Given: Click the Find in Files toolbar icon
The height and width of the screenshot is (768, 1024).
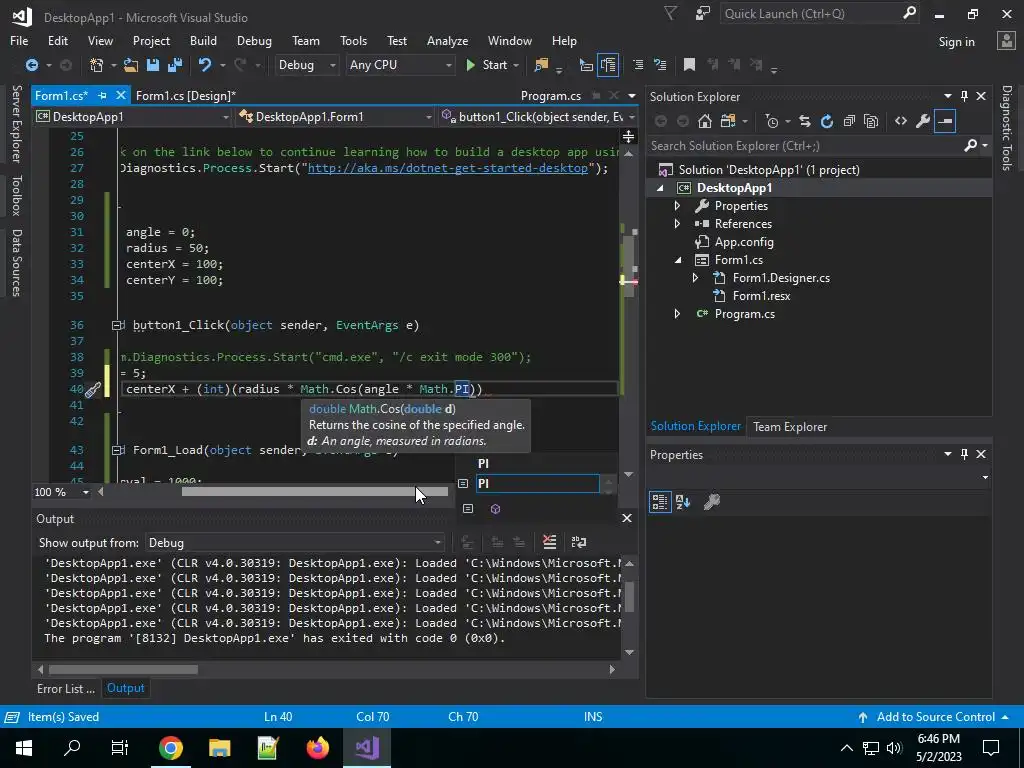Looking at the screenshot, I should (541, 65).
